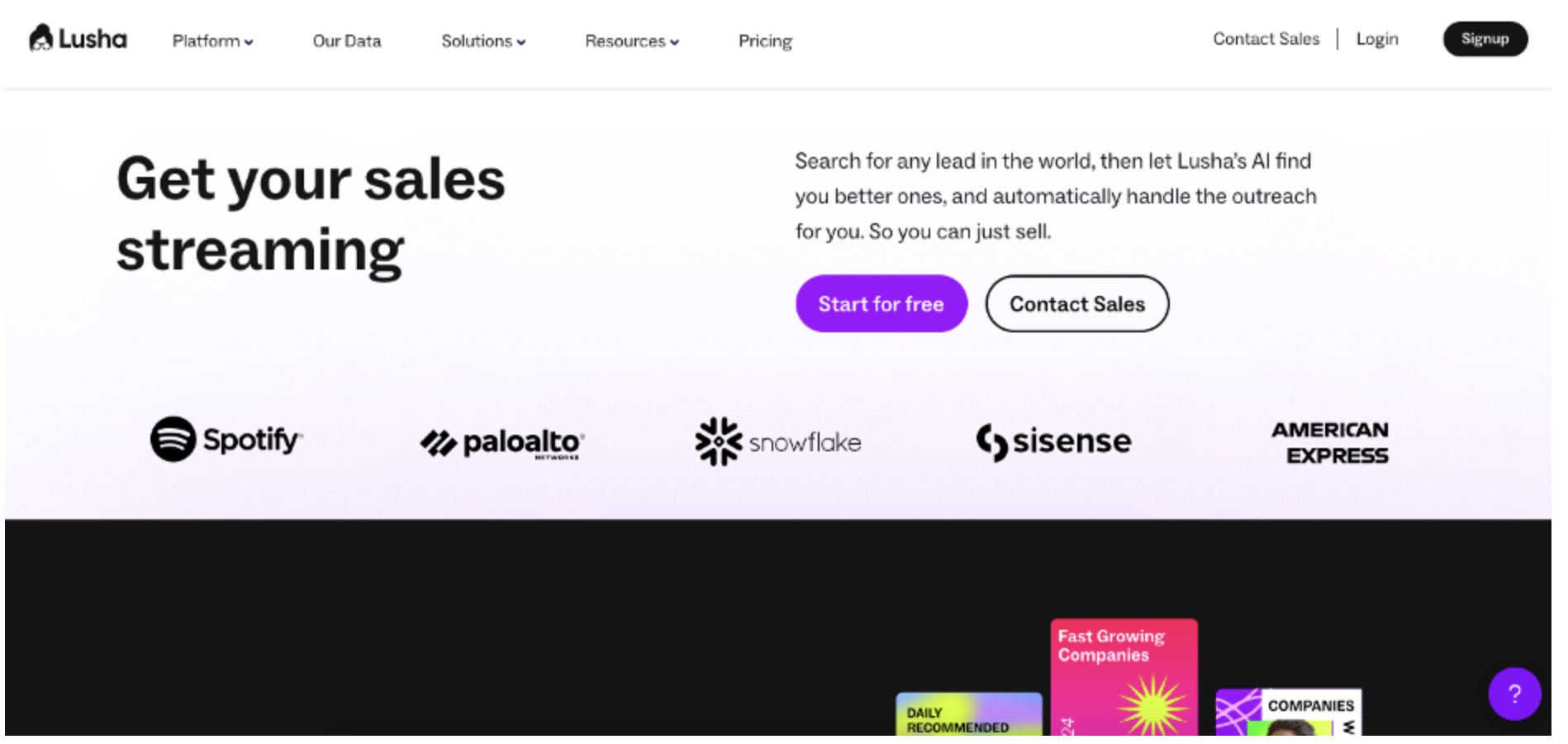Click the outlined Contact Sales button

click(x=1076, y=304)
